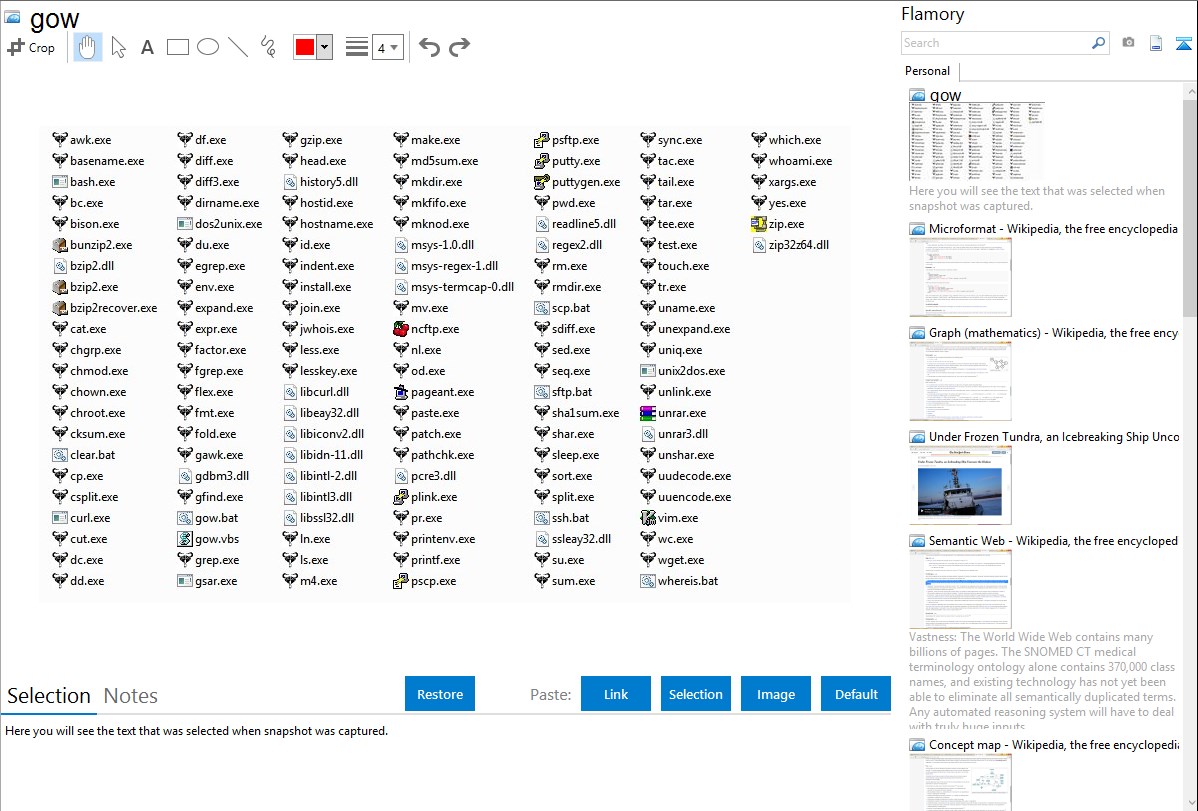Click the Concept map snapshot title
The width and height of the screenshot is (1198, 811).
point(1053,745)
